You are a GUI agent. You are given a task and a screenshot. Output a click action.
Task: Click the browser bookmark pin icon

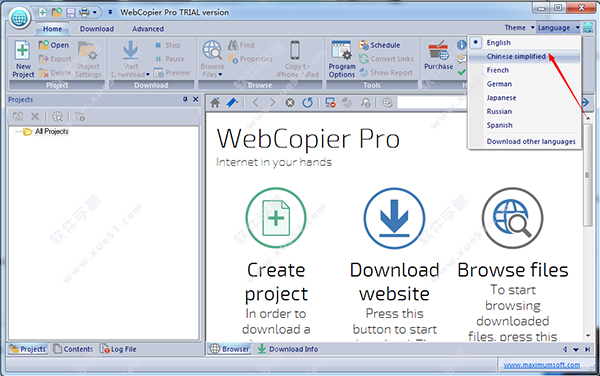coord(232,103)
